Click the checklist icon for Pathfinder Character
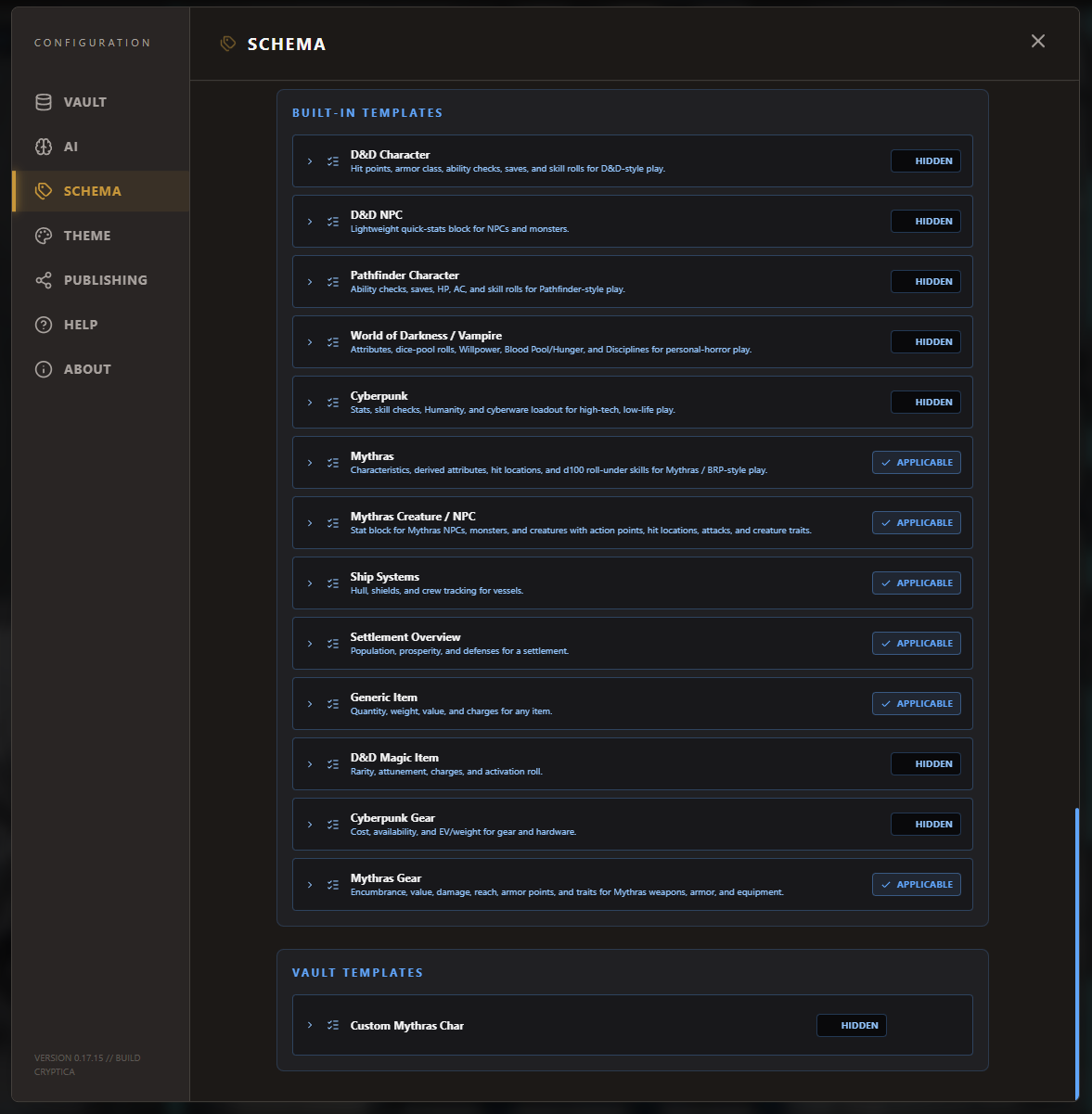 pyautogui.click(x=333, y=282)
